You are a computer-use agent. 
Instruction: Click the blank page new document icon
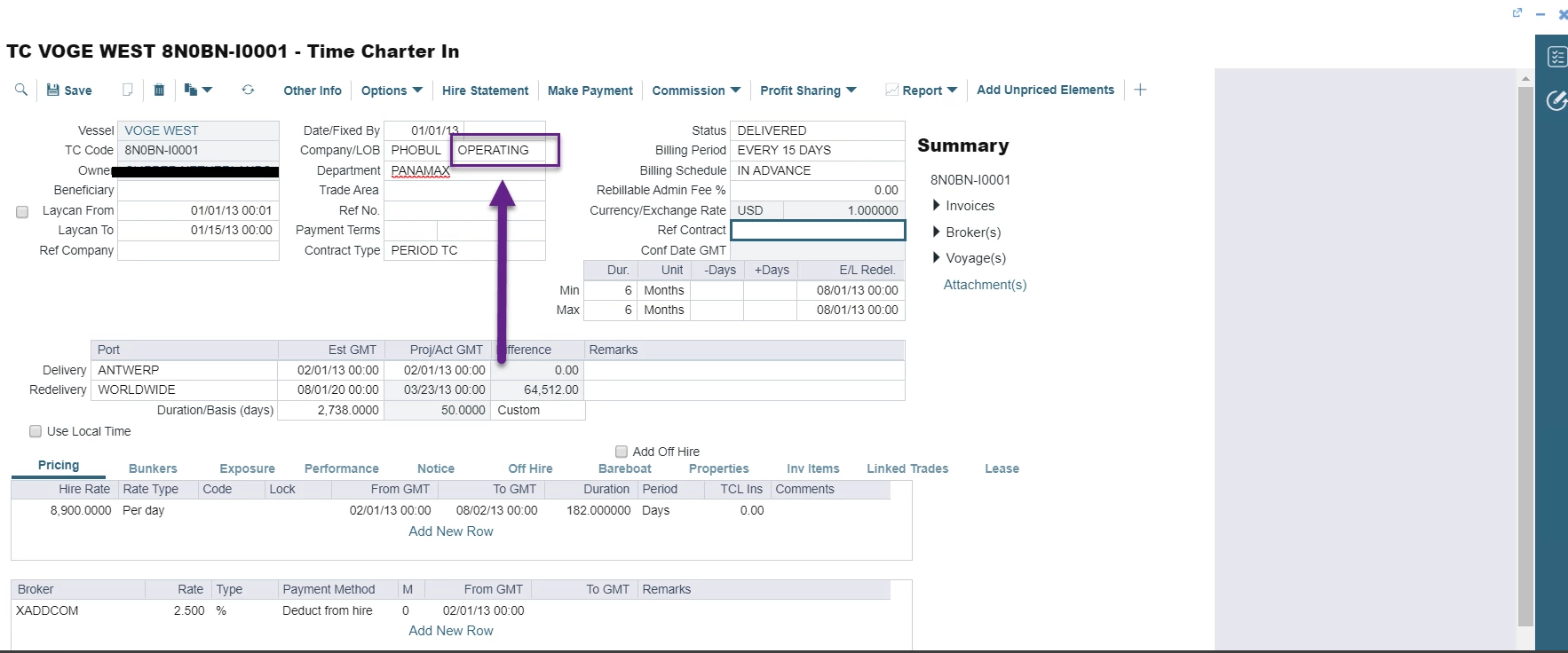tap(128, 90)
